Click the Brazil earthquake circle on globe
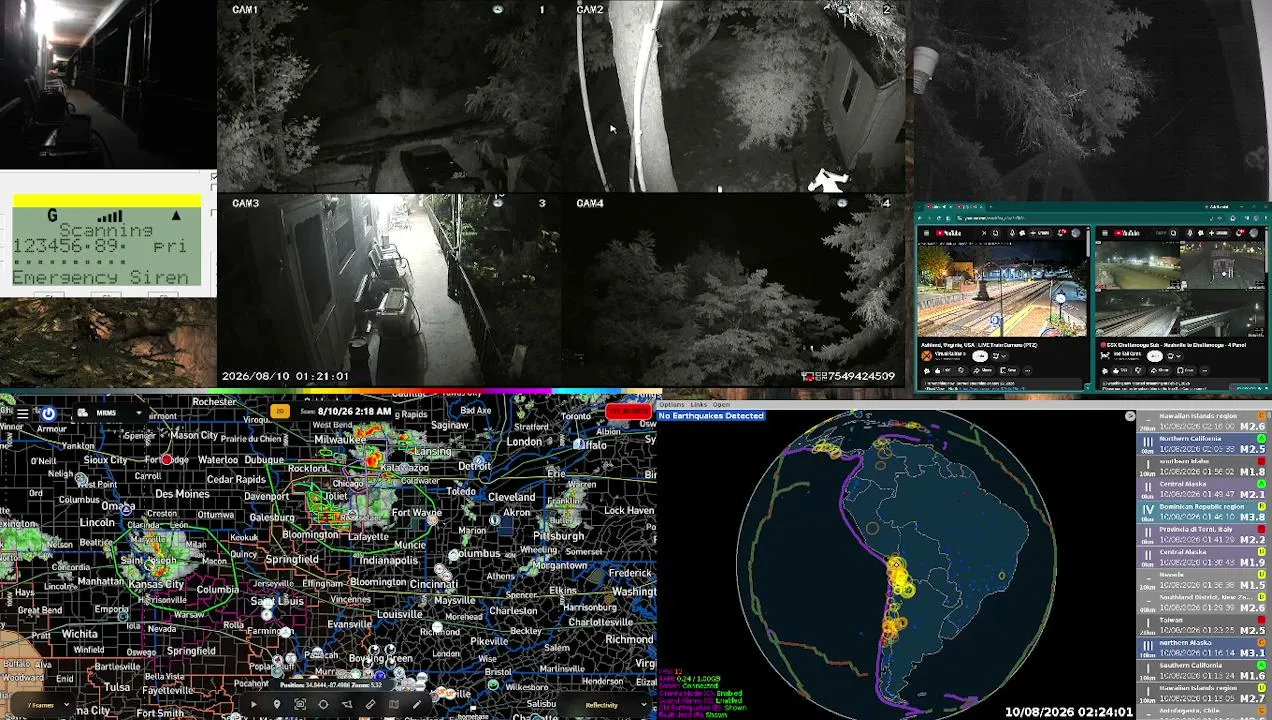The height and width of the screenshot is (720, 1272). click(1001, 575)
